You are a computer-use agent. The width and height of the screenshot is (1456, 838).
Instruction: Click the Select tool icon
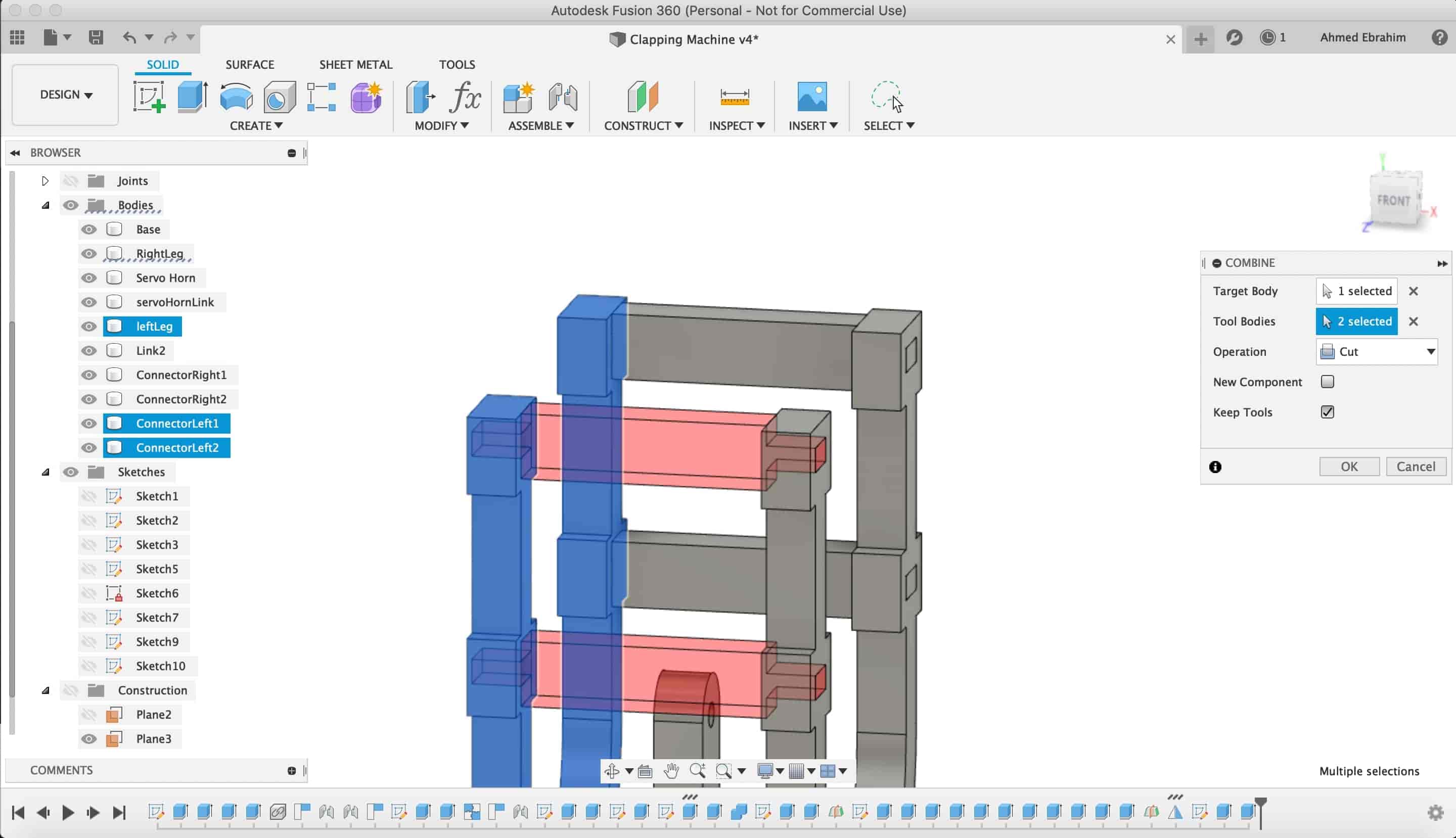click(887, 97)
